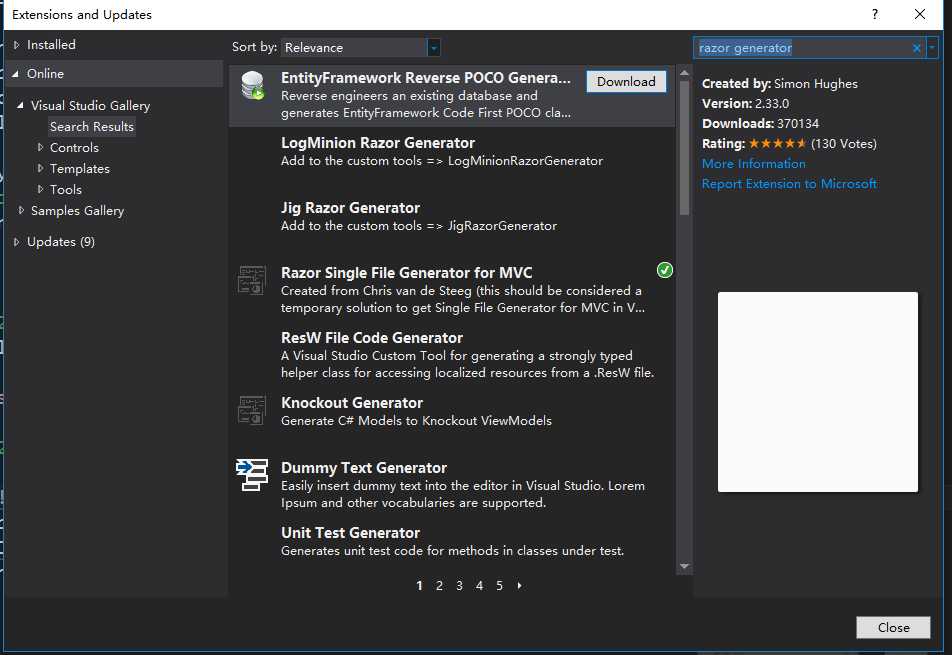This screenshot has width=952, height=655.
Task: Click the Close button at the bottom
Action: pos(893,628)
